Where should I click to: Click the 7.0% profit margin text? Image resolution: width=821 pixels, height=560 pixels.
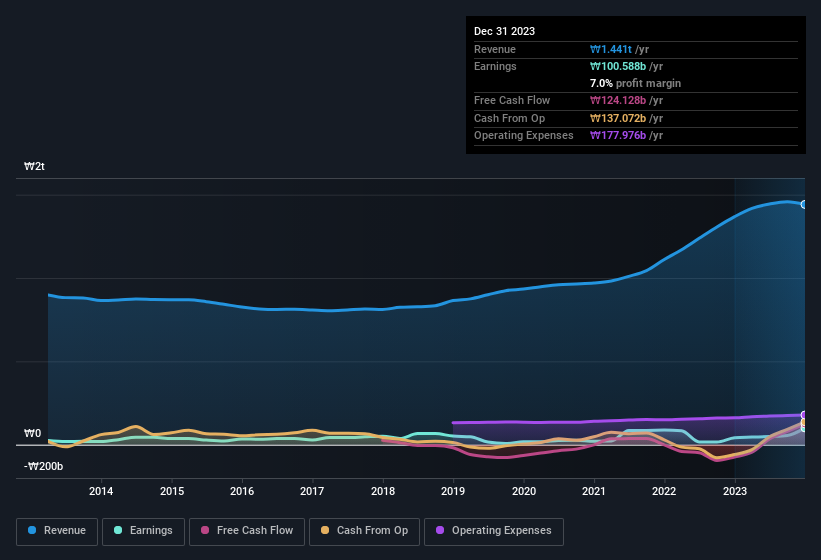coord(635,83)
